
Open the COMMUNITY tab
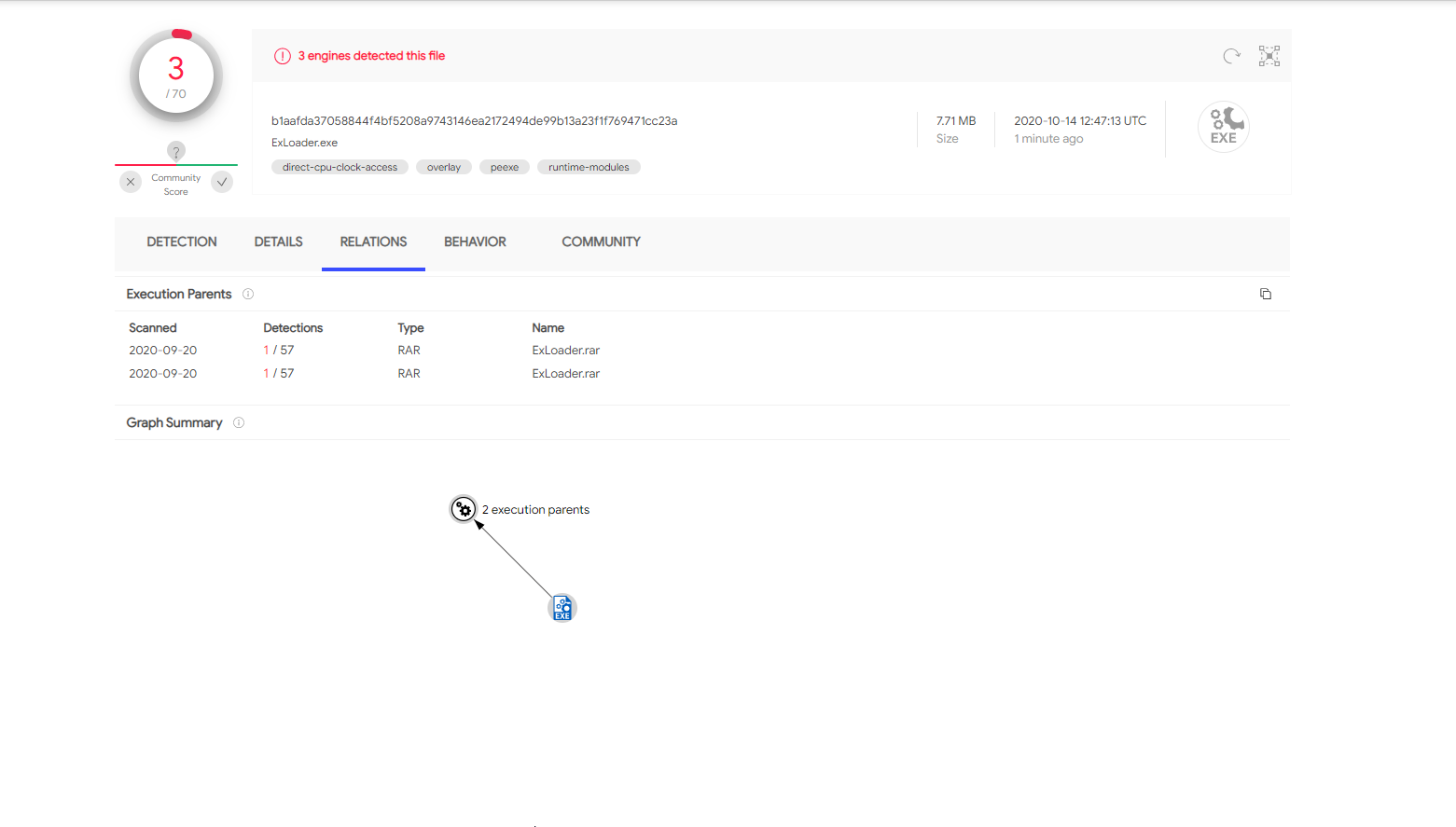[601, 241]
